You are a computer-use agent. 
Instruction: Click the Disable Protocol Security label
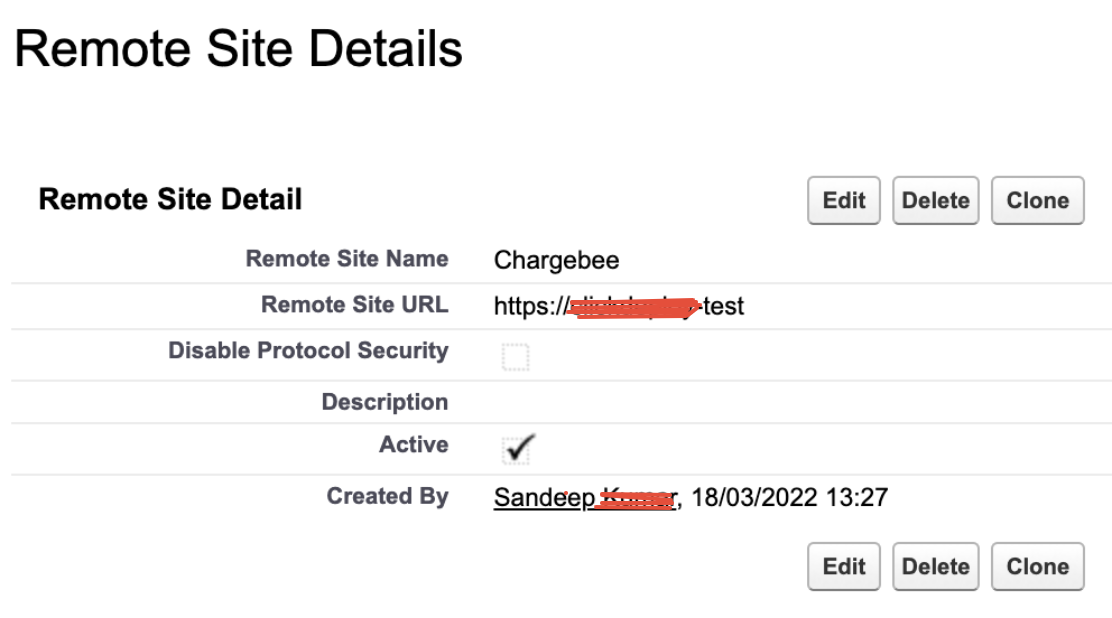click(308, 351)
